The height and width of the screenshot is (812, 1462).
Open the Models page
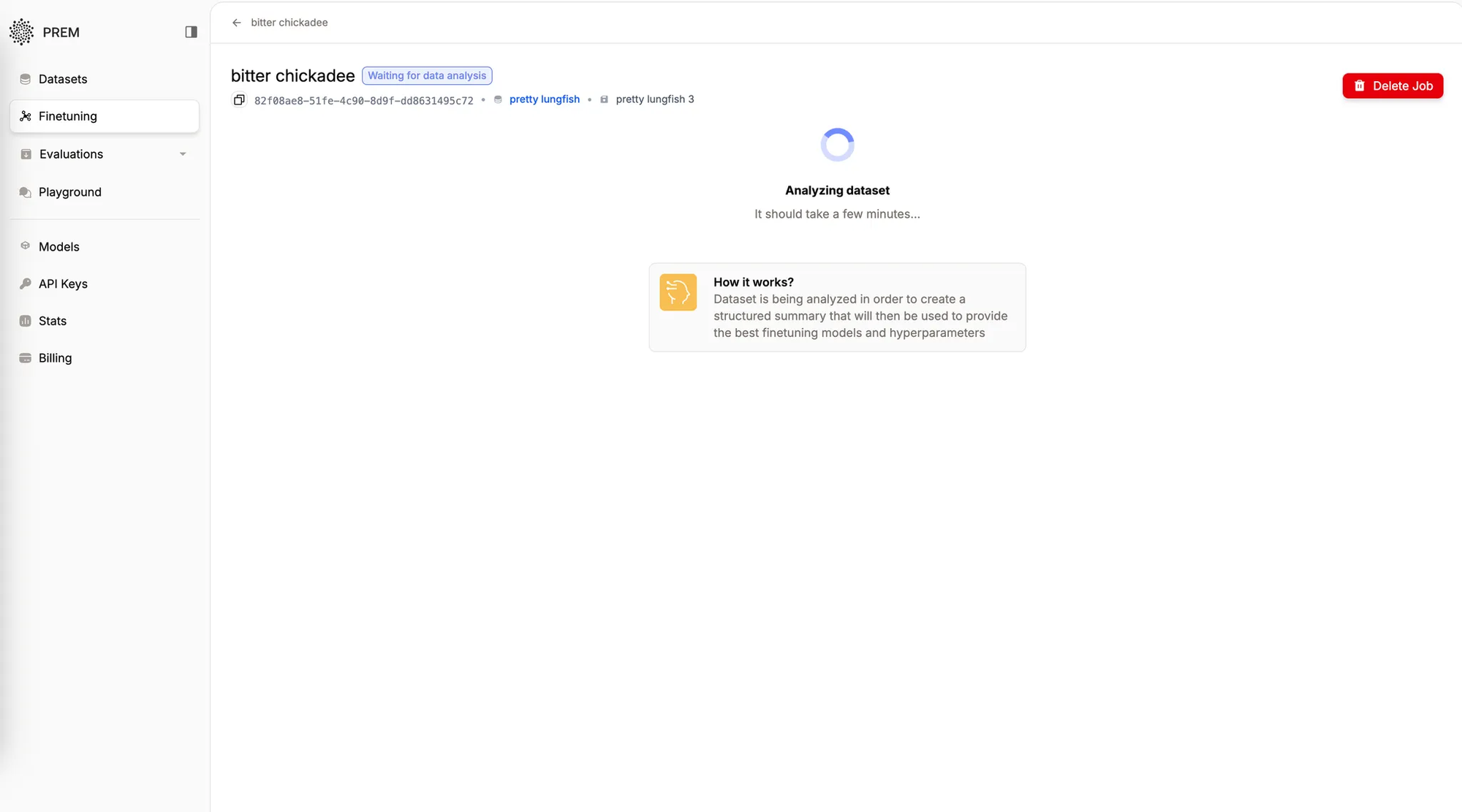point(58,247)
